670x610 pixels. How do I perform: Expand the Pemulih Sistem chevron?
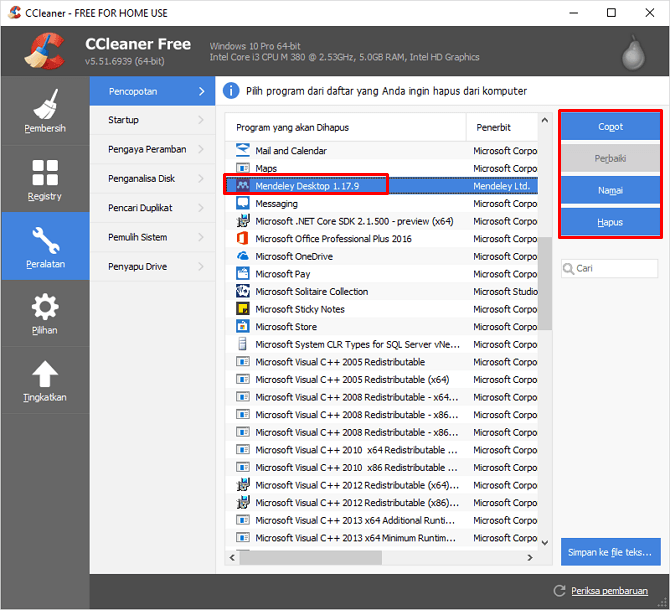[x=201, y=237]
